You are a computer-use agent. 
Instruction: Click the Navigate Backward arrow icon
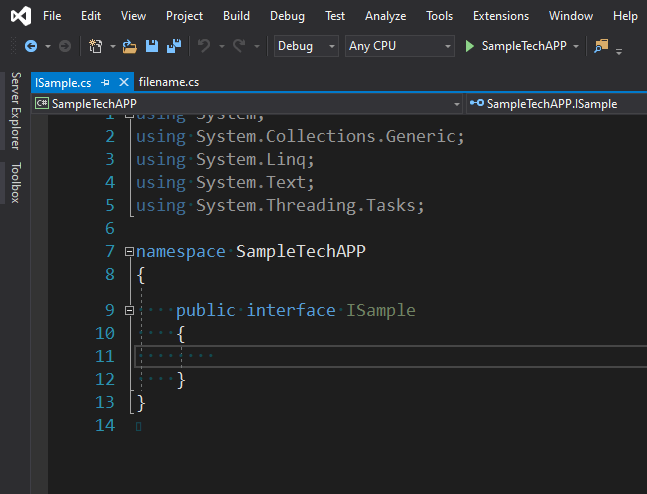point(31,46)
